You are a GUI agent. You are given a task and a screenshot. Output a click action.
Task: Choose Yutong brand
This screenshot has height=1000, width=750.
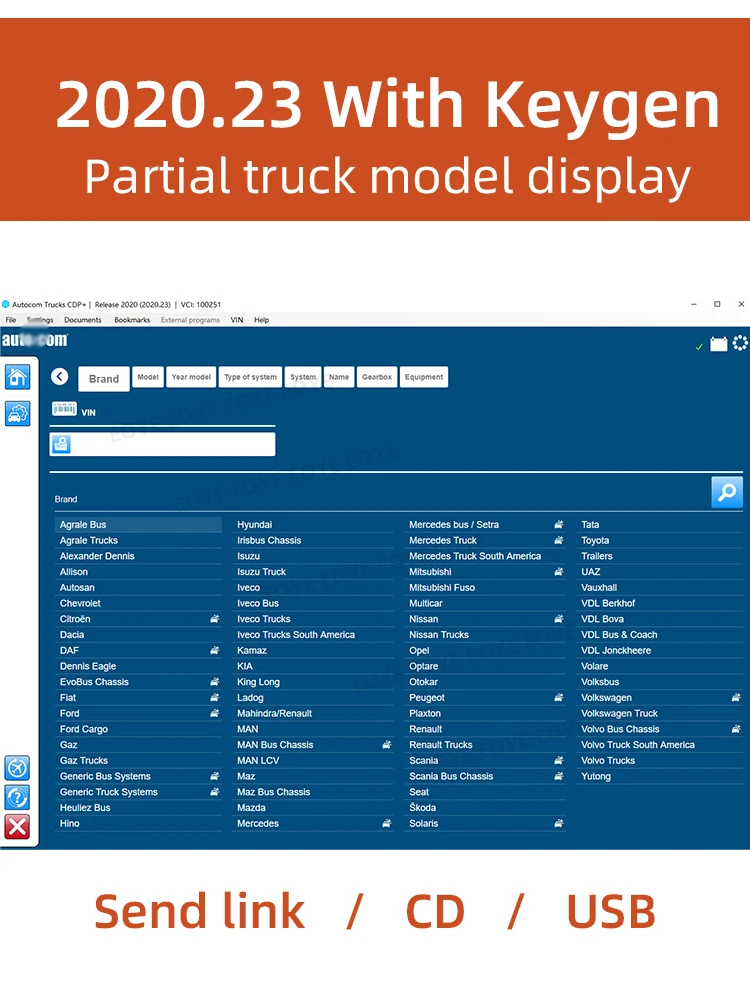660,776
